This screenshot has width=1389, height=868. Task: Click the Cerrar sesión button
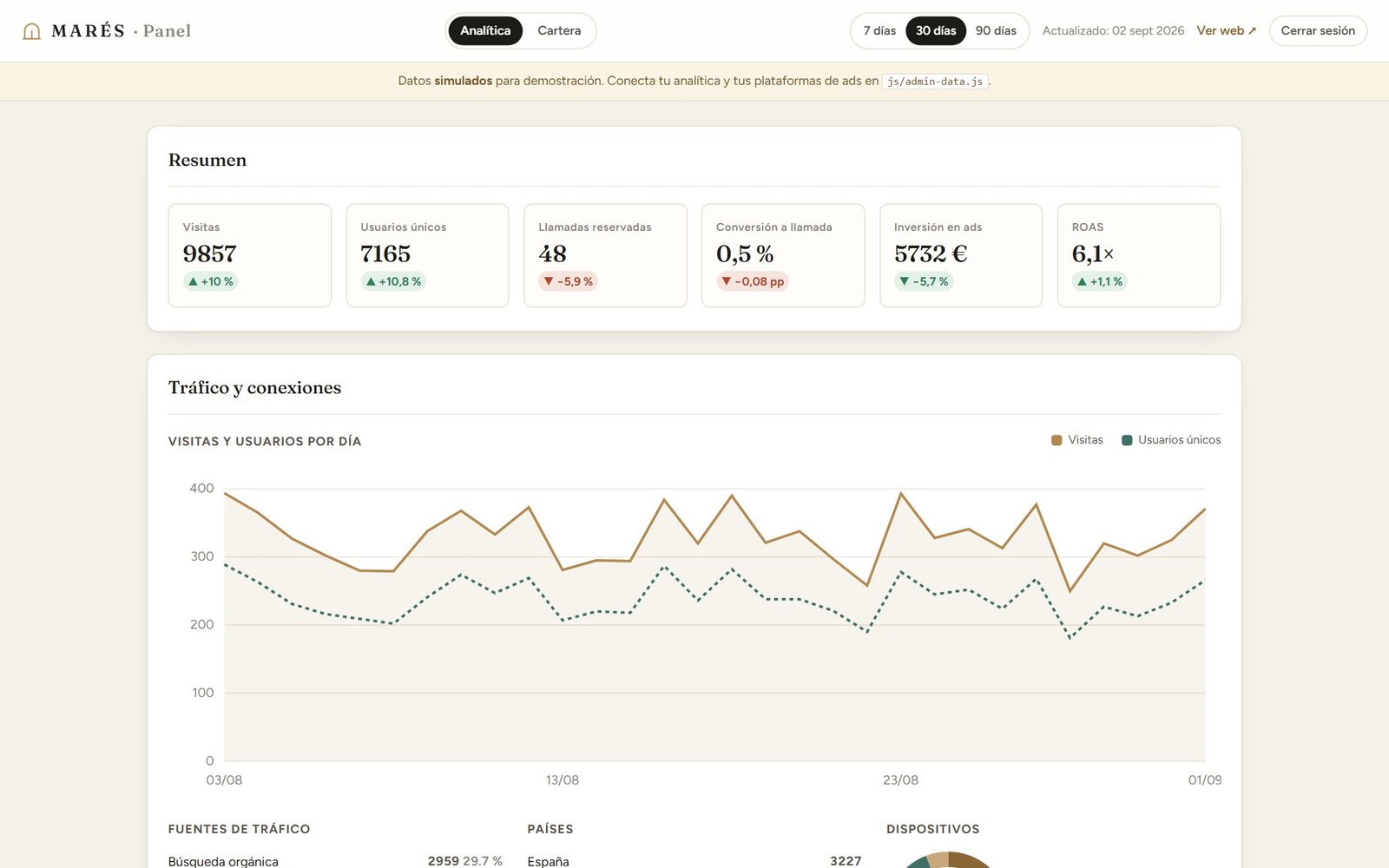click(x=1318, y=30)
